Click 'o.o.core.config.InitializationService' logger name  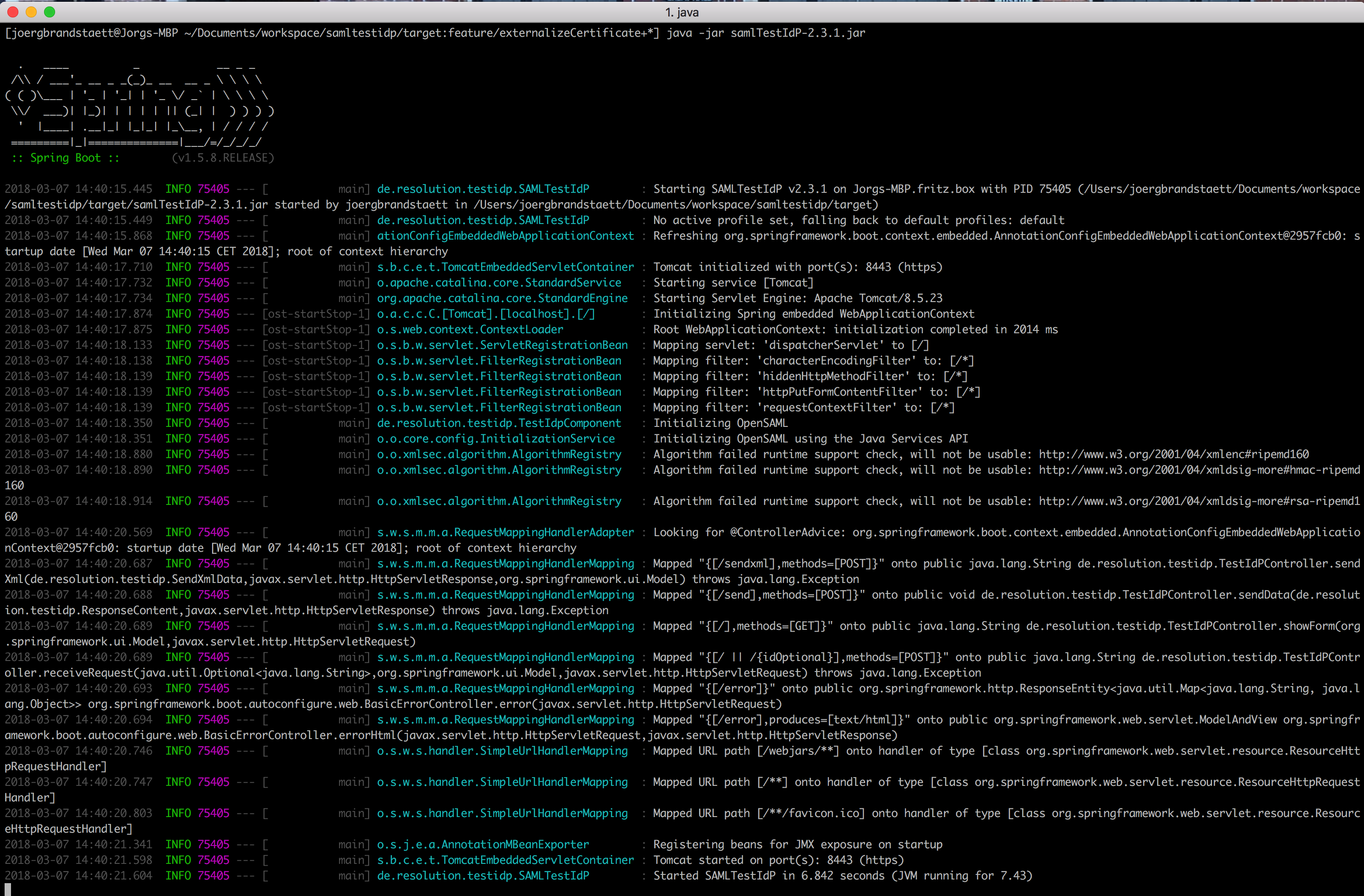point(496,438)
